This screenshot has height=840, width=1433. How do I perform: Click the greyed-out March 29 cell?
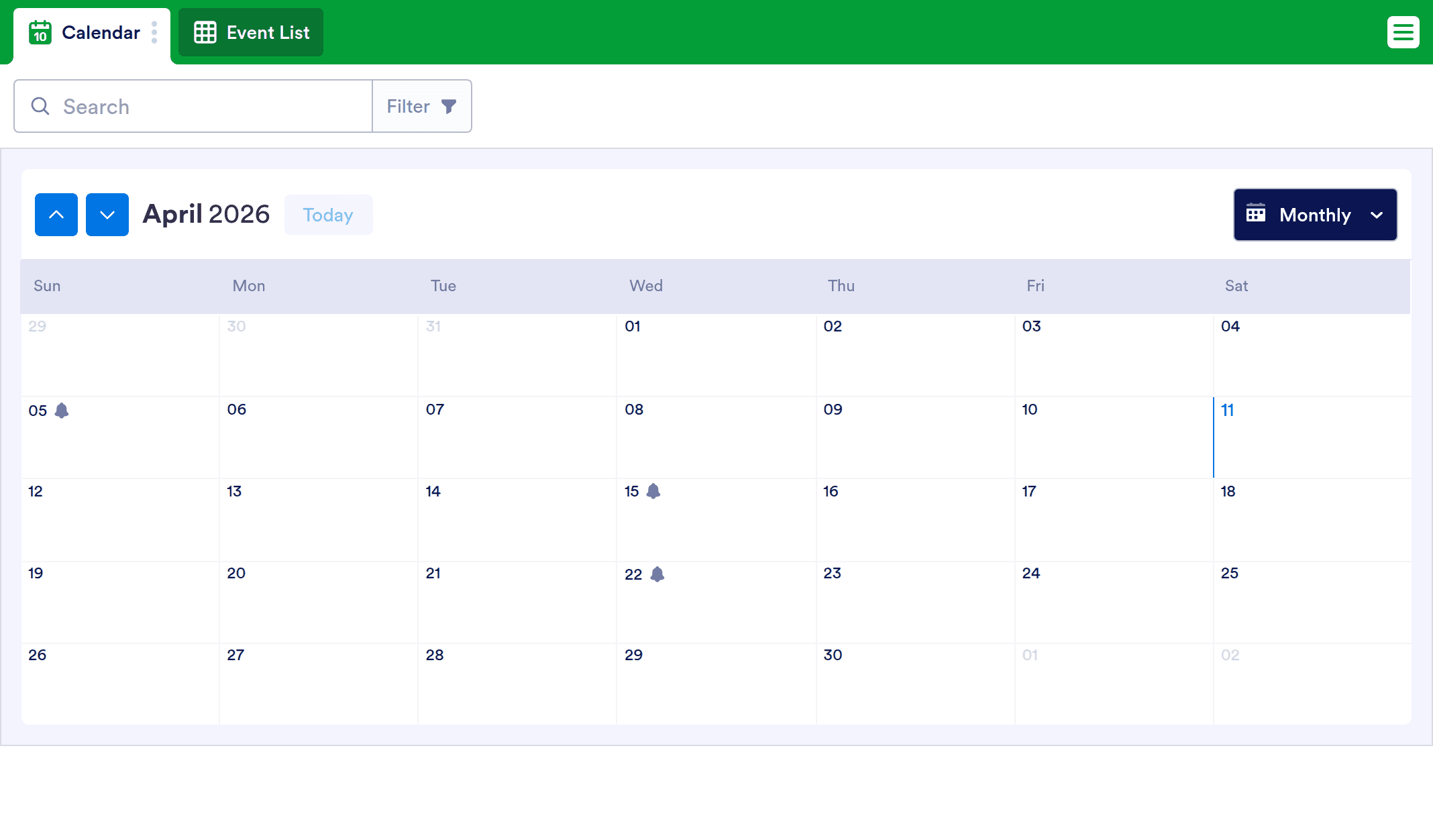[x=119, y=354]
